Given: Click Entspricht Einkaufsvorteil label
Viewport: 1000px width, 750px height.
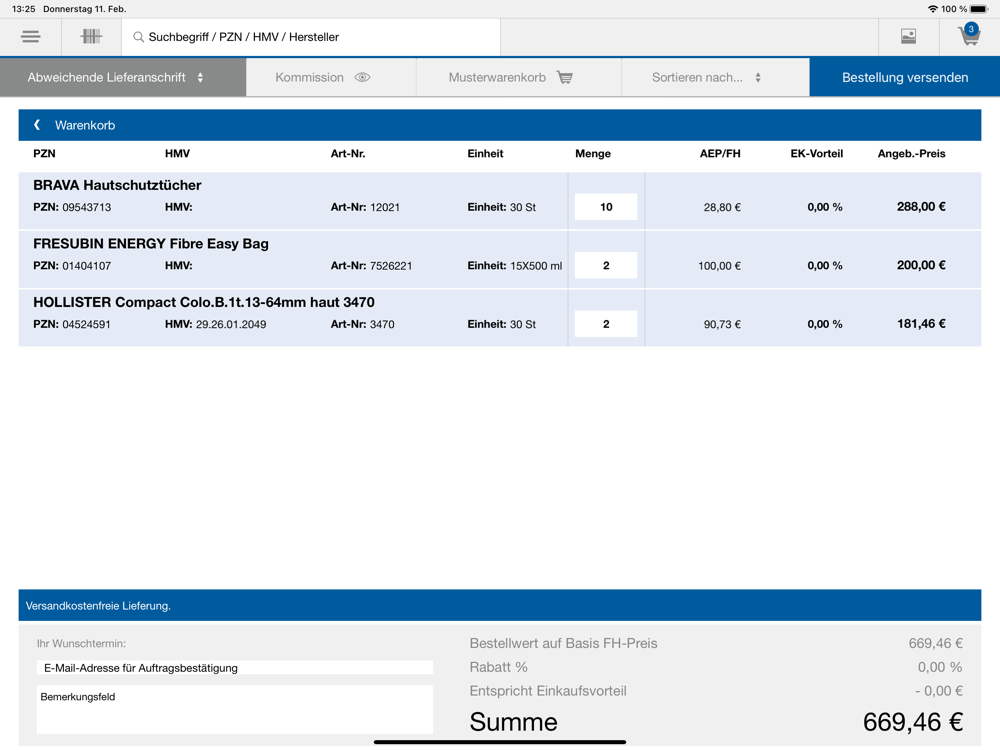Looking at the screenshot, I should click(x=548, y=691).
